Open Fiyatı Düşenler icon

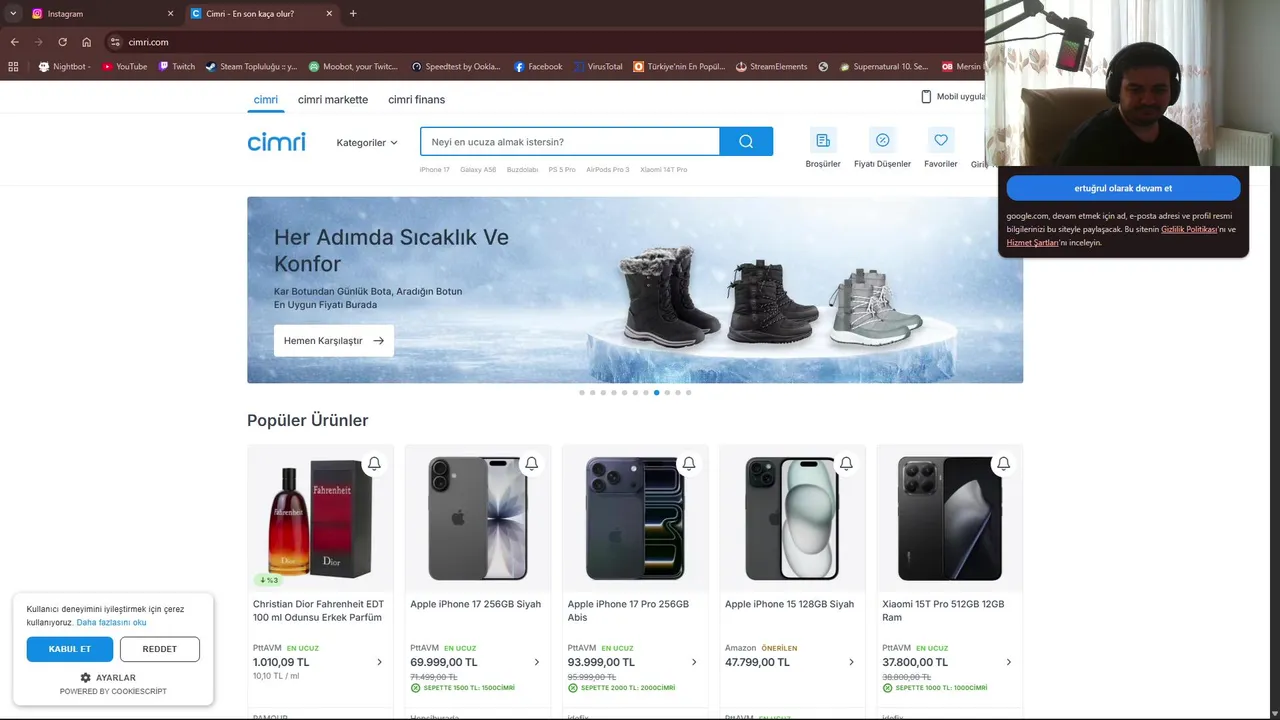tap(882, 140)
